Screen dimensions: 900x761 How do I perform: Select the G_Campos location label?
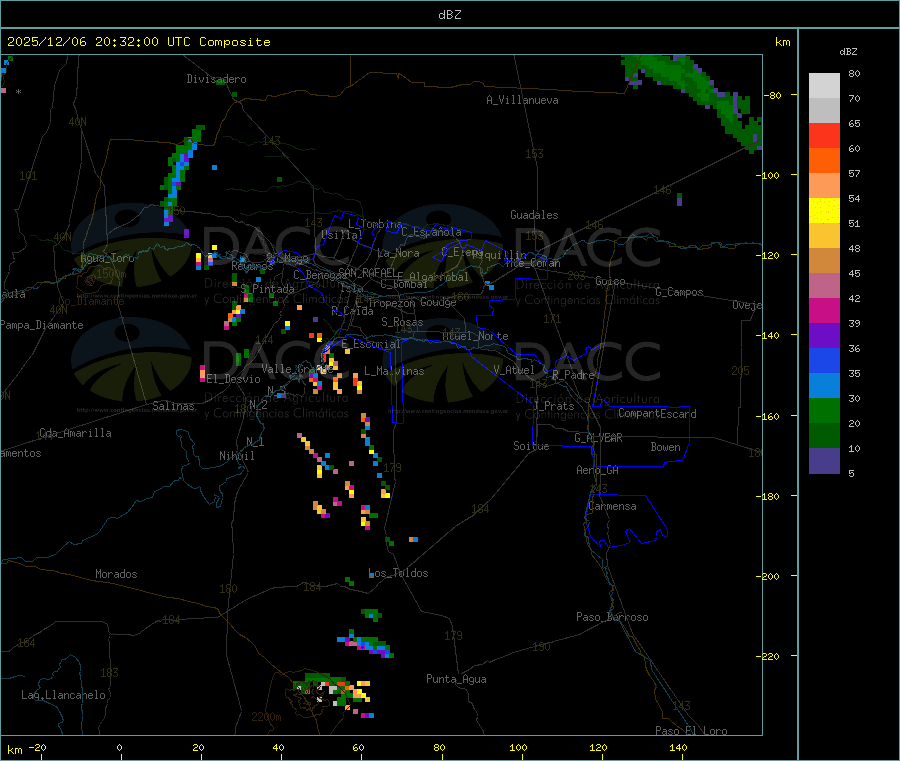coord(679,292)
